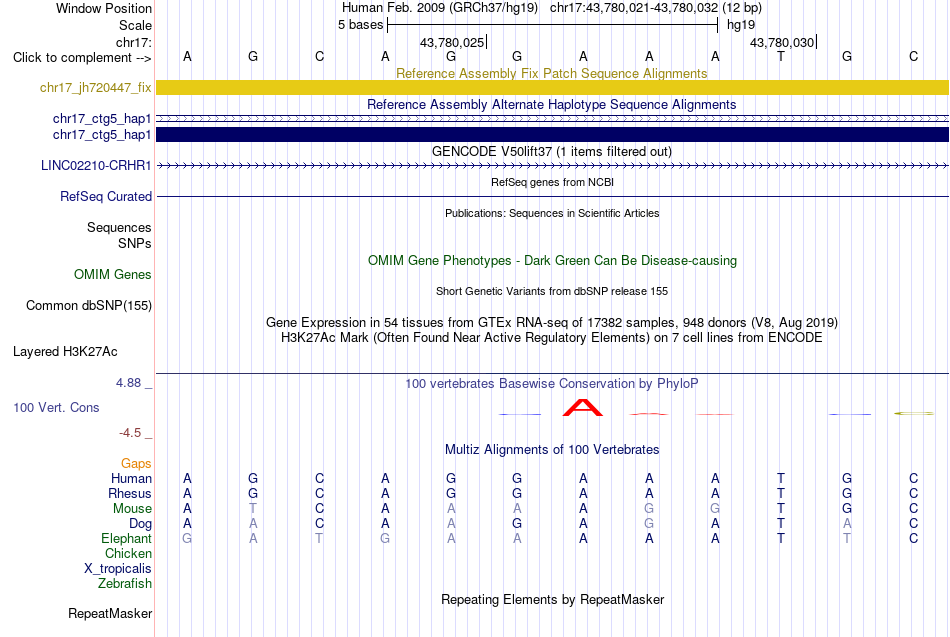Screen dimensions: 950x637
Task: Click the 43,780,025 position label
Action: (x=452, y=42)
